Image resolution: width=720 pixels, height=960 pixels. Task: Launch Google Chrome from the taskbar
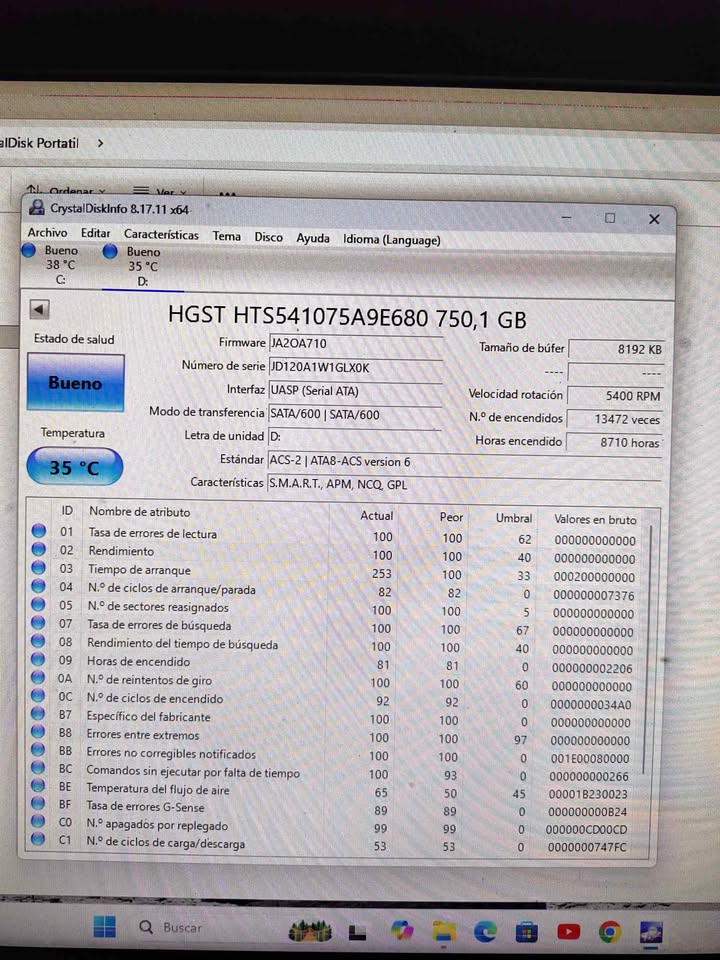[609, 932]
